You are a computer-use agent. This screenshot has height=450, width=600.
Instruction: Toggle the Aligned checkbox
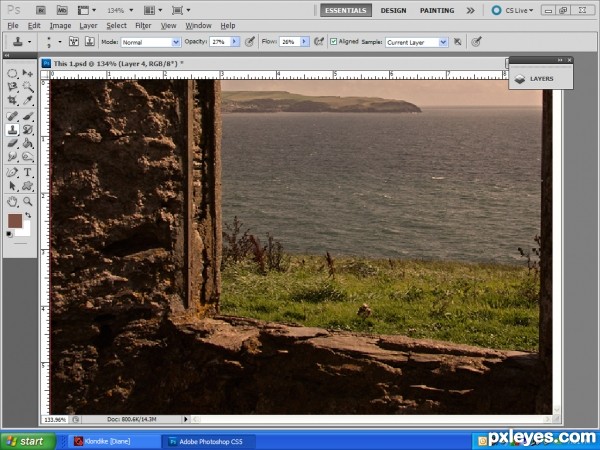333,41
